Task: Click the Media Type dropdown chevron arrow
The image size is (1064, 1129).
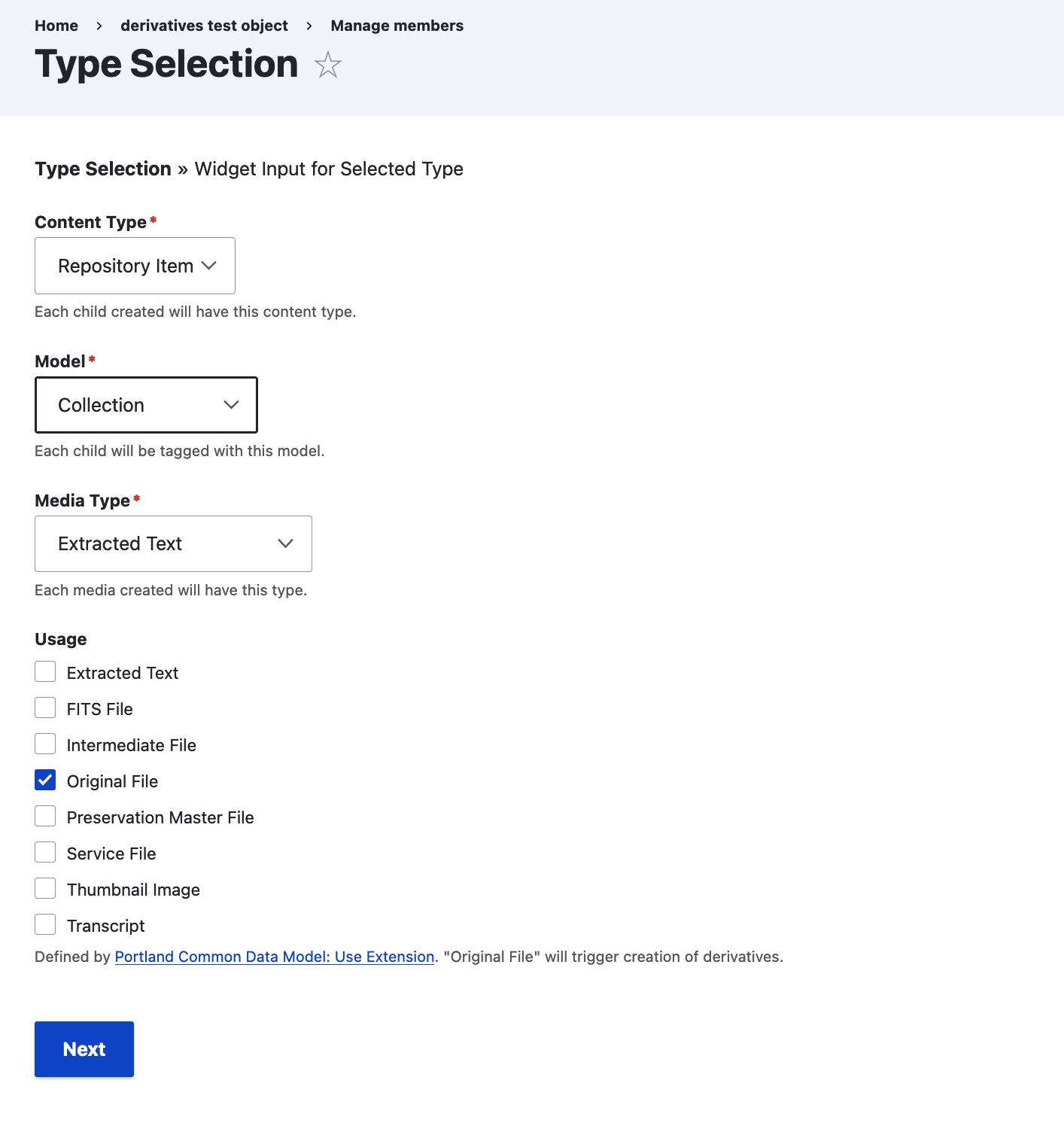Action: point(285,543)
